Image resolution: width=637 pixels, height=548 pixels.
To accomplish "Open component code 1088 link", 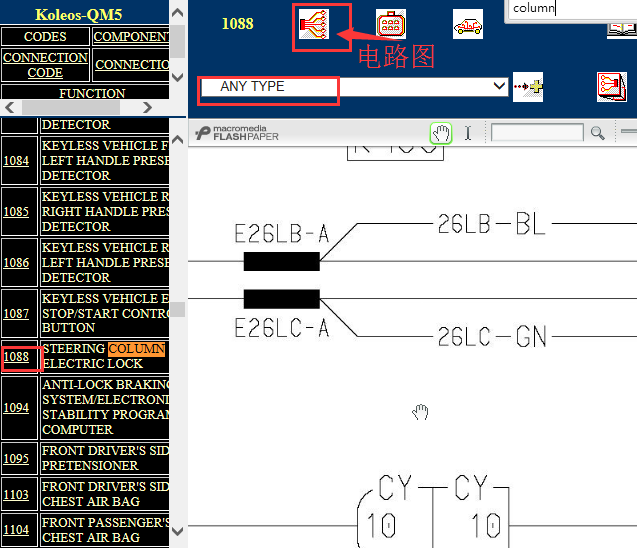I will [16, 357].
